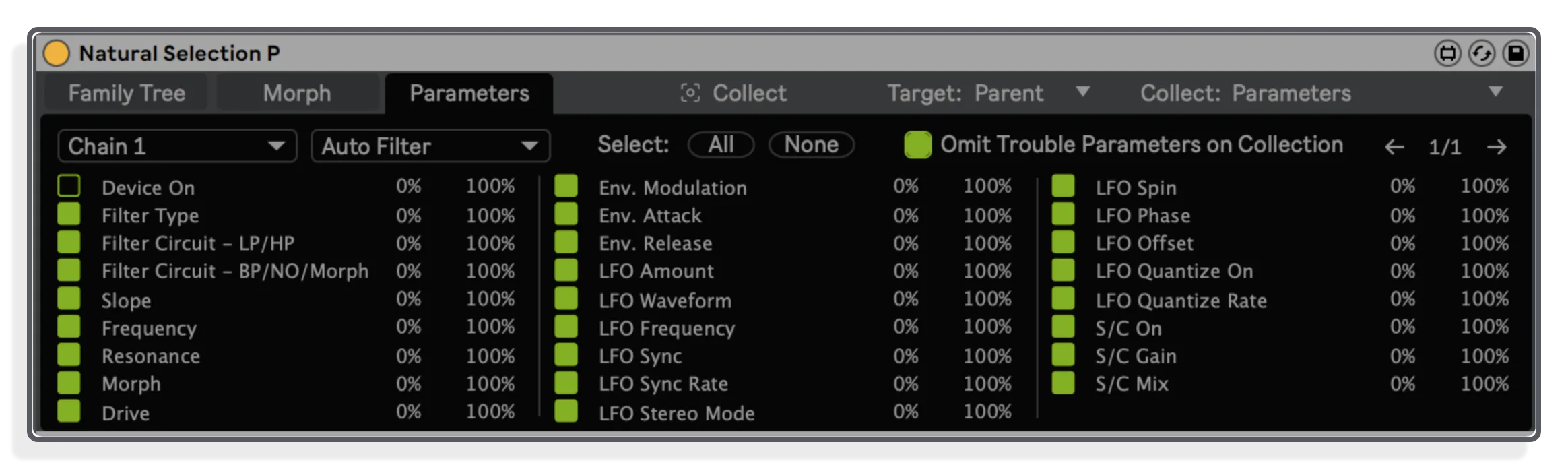This screenshot has height=469, width=1568.
Task: Click the 100% maximum value for Filter Type
Action: (x=490, y=216)
